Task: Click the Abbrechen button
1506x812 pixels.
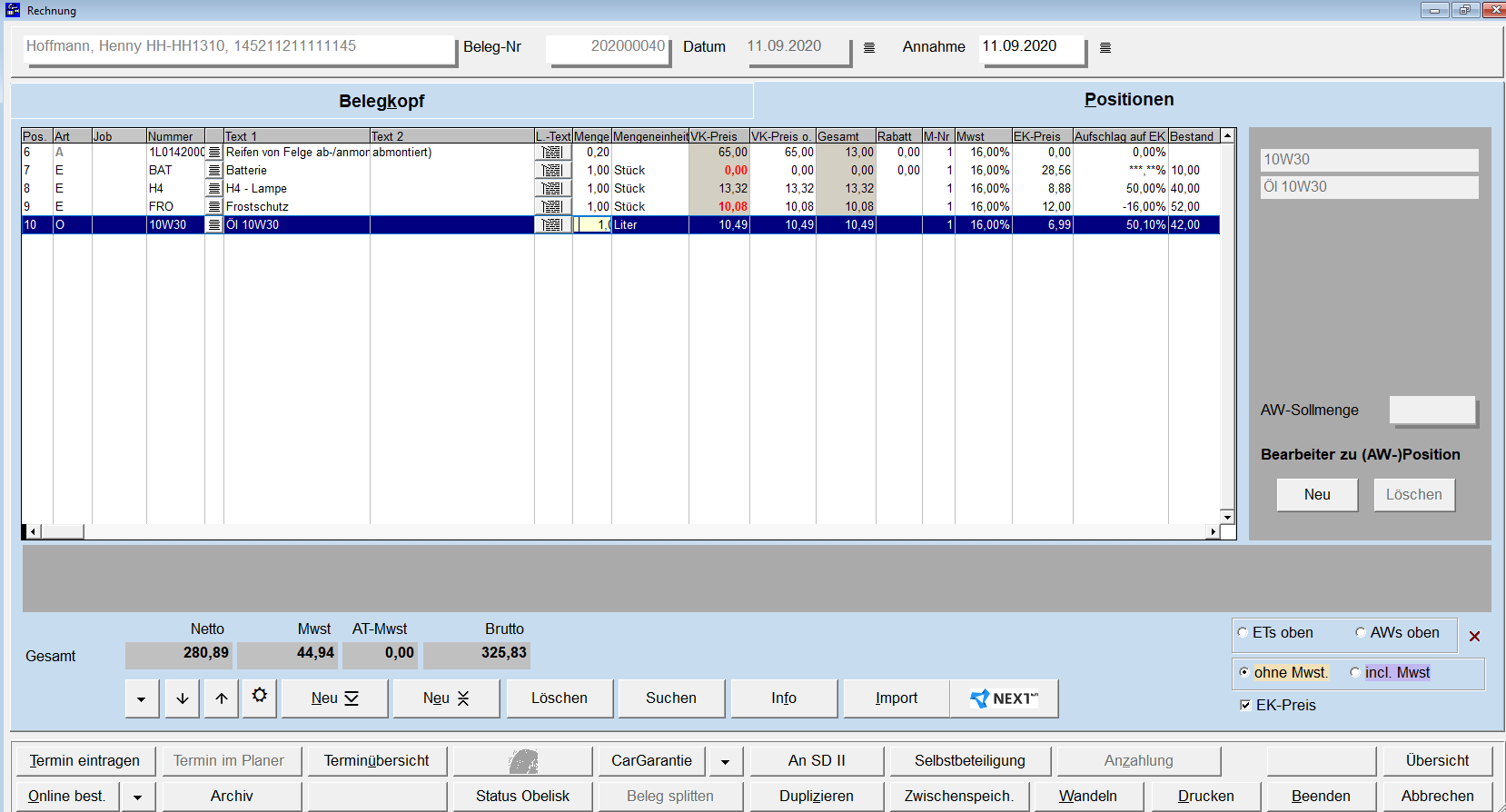Action: coord(1437,797)
